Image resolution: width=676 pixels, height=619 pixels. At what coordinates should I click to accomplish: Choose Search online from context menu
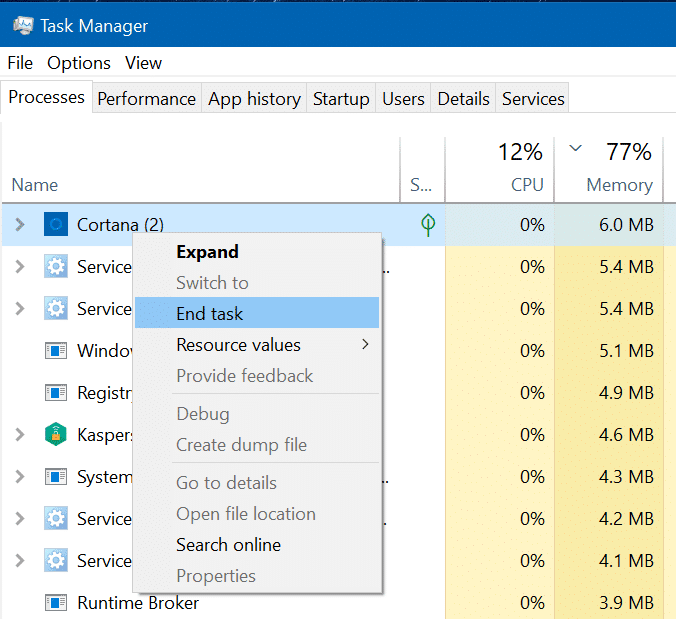(228, 545)
